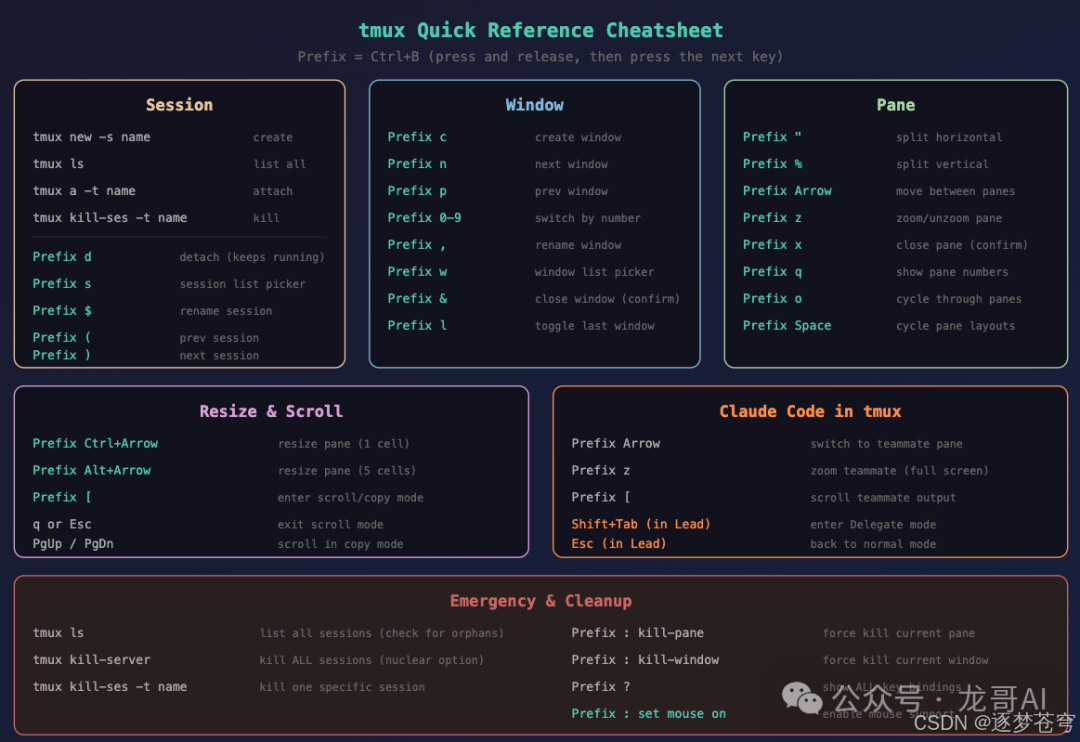Click "Prefix s" in the Session box
1080x742 pixels.
[62, 284]
